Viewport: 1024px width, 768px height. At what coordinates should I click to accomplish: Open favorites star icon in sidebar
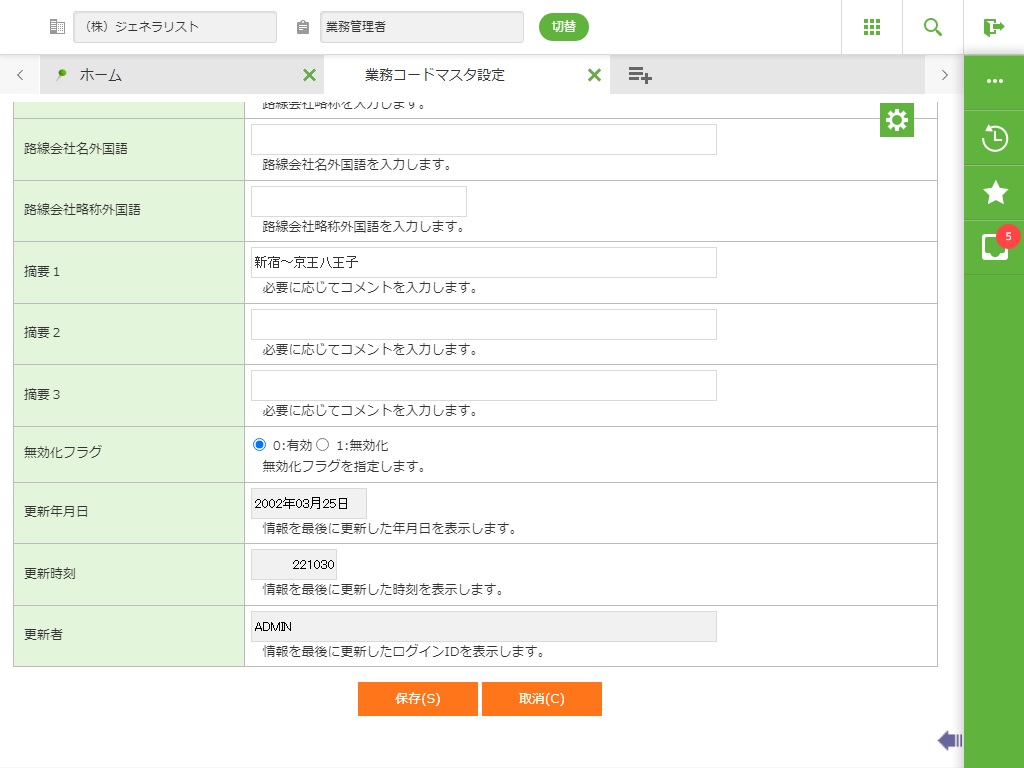click(994, 193)
